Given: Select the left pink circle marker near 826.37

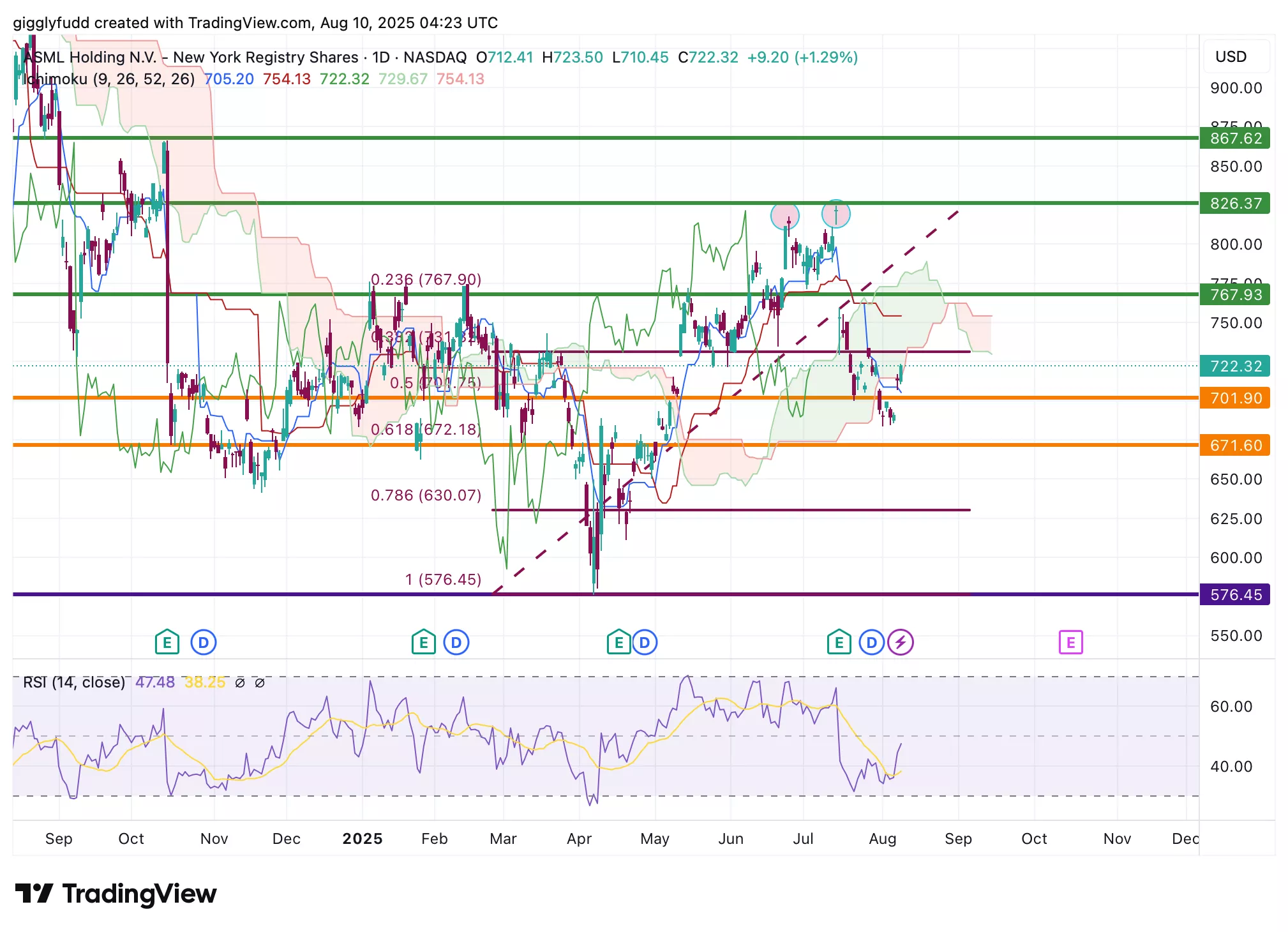Looking at the screenshot, I should point(784,216).
